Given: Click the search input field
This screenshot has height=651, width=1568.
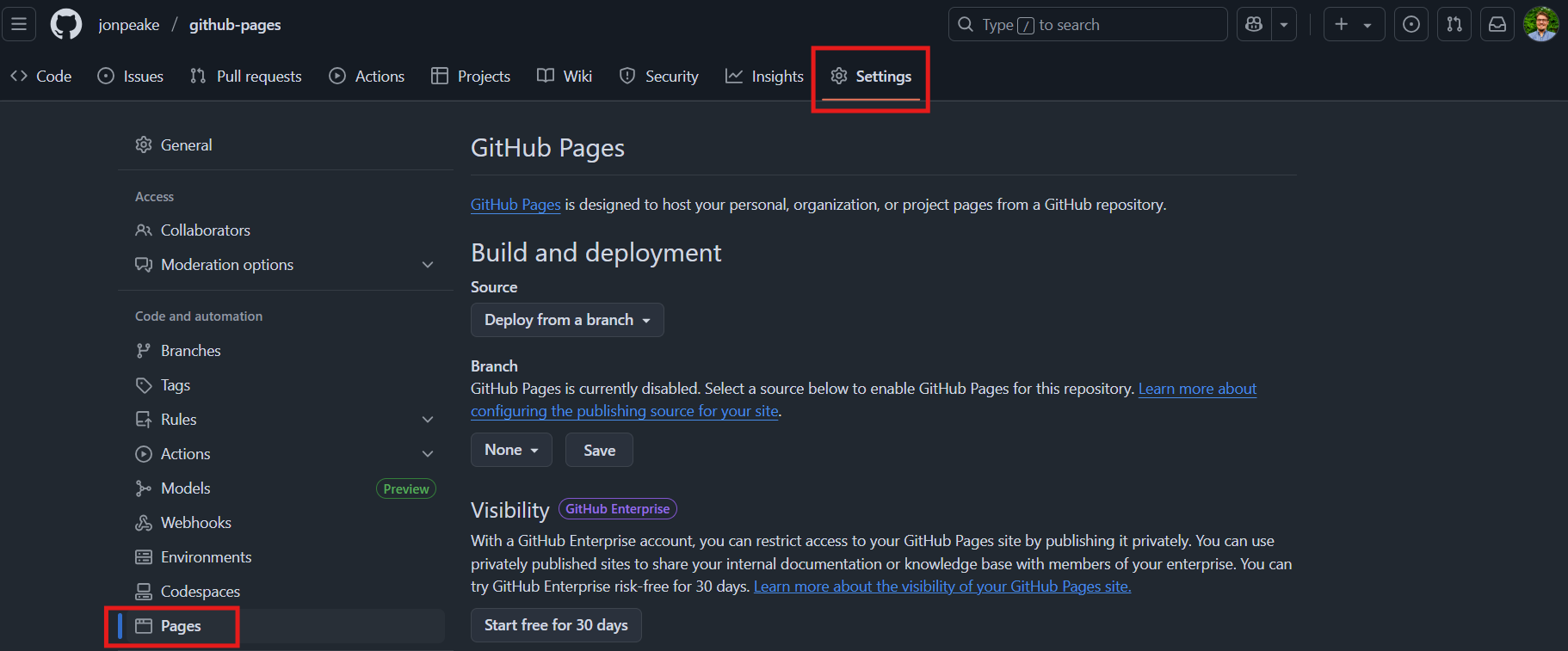Looking at the screenshot, I should (x=1088, y=24).
